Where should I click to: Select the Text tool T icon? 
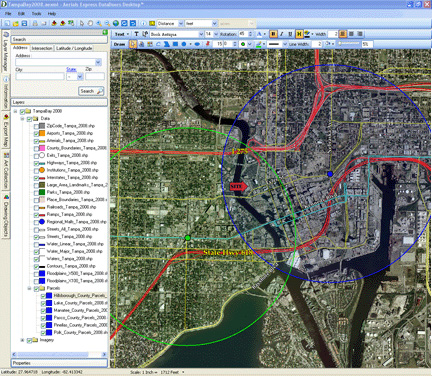pyautogui.click(x=136, y=34)
